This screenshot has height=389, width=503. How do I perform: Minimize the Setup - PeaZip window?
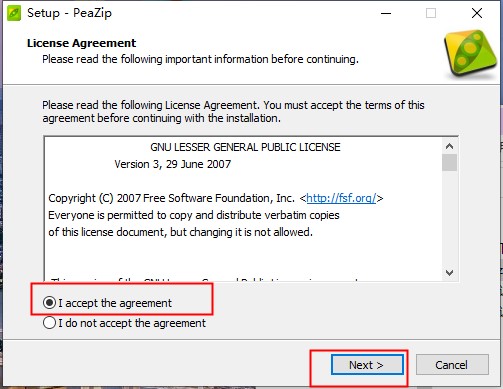click(x=386, y=13)
